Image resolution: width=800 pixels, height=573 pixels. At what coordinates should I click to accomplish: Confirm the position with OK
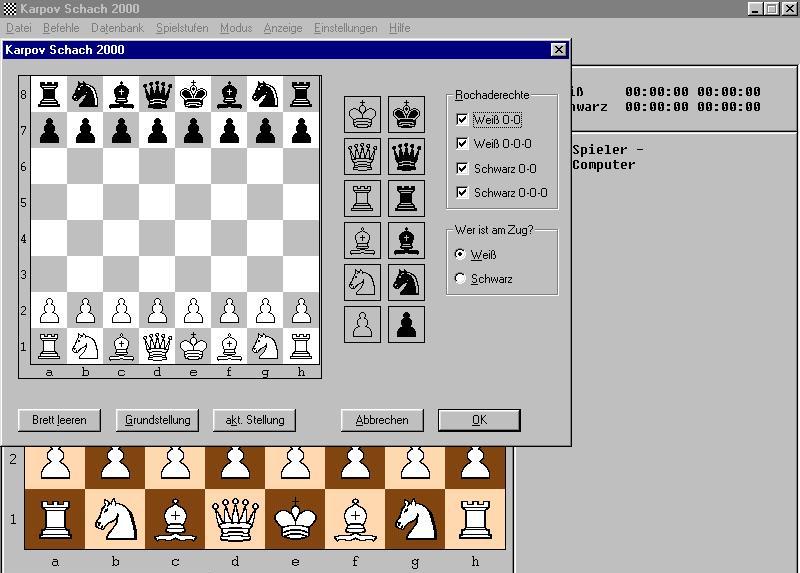(479, 420)
